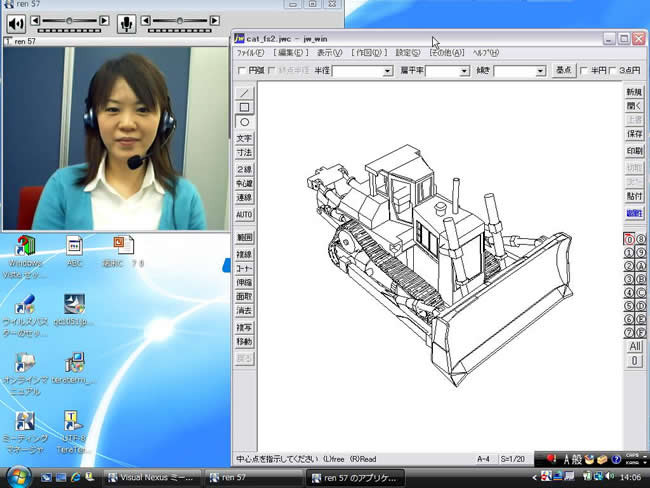Choose the 複写 copy tool
650x488 pixels.
[x=244, y=328]
